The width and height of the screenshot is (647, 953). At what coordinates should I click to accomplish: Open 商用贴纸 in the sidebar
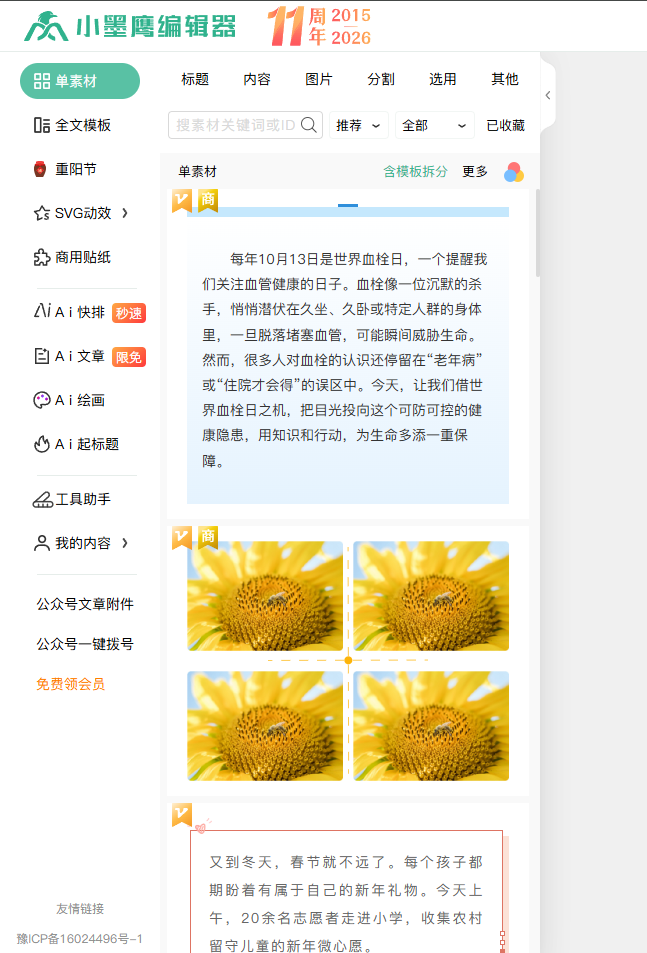coord(83,257)
